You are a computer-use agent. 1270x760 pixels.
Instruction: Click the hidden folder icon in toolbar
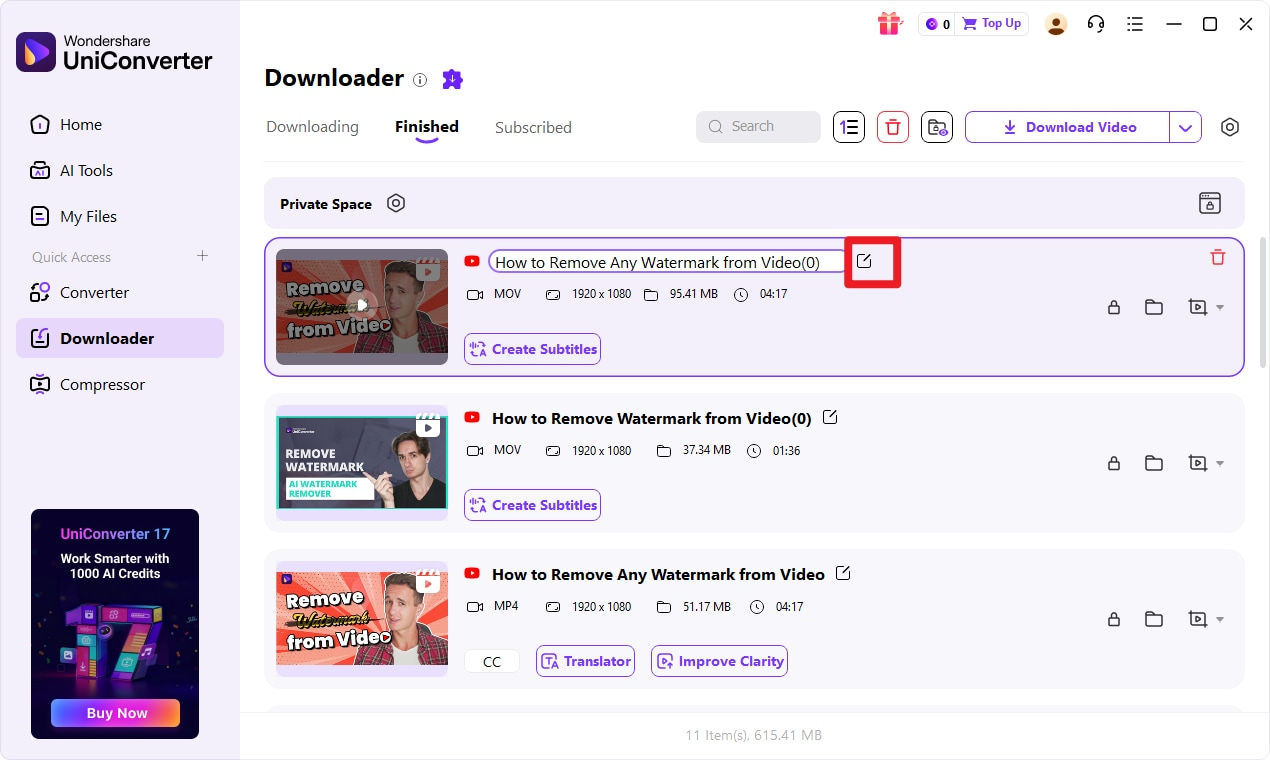937,127
